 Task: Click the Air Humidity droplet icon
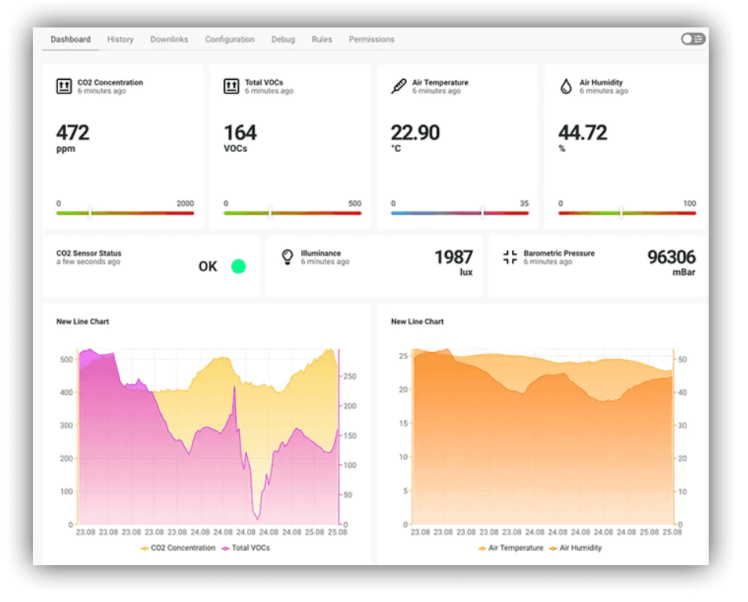[566, 86]
